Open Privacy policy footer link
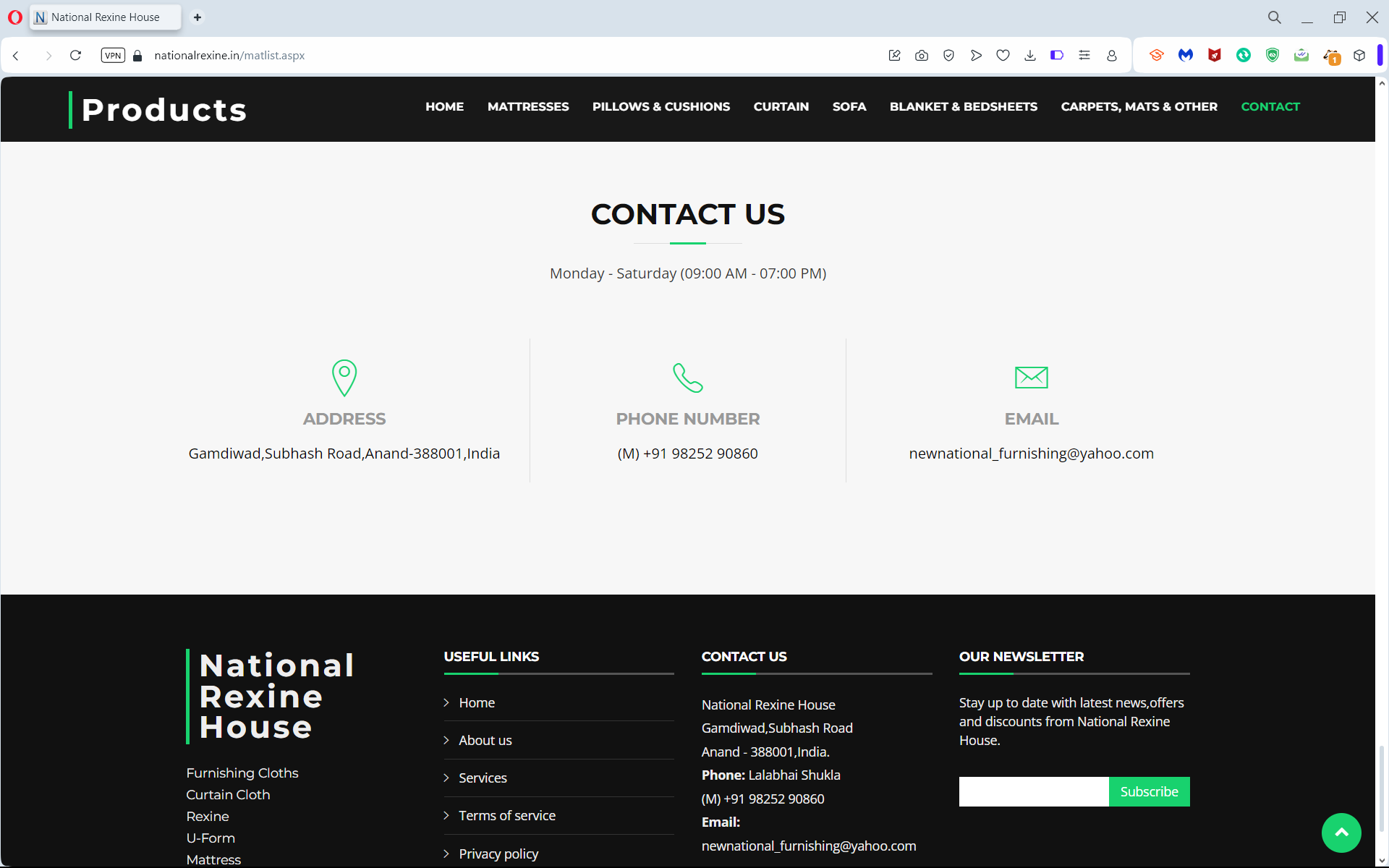This screenshot has width=1389, height=868. click(x=498, y=854)
